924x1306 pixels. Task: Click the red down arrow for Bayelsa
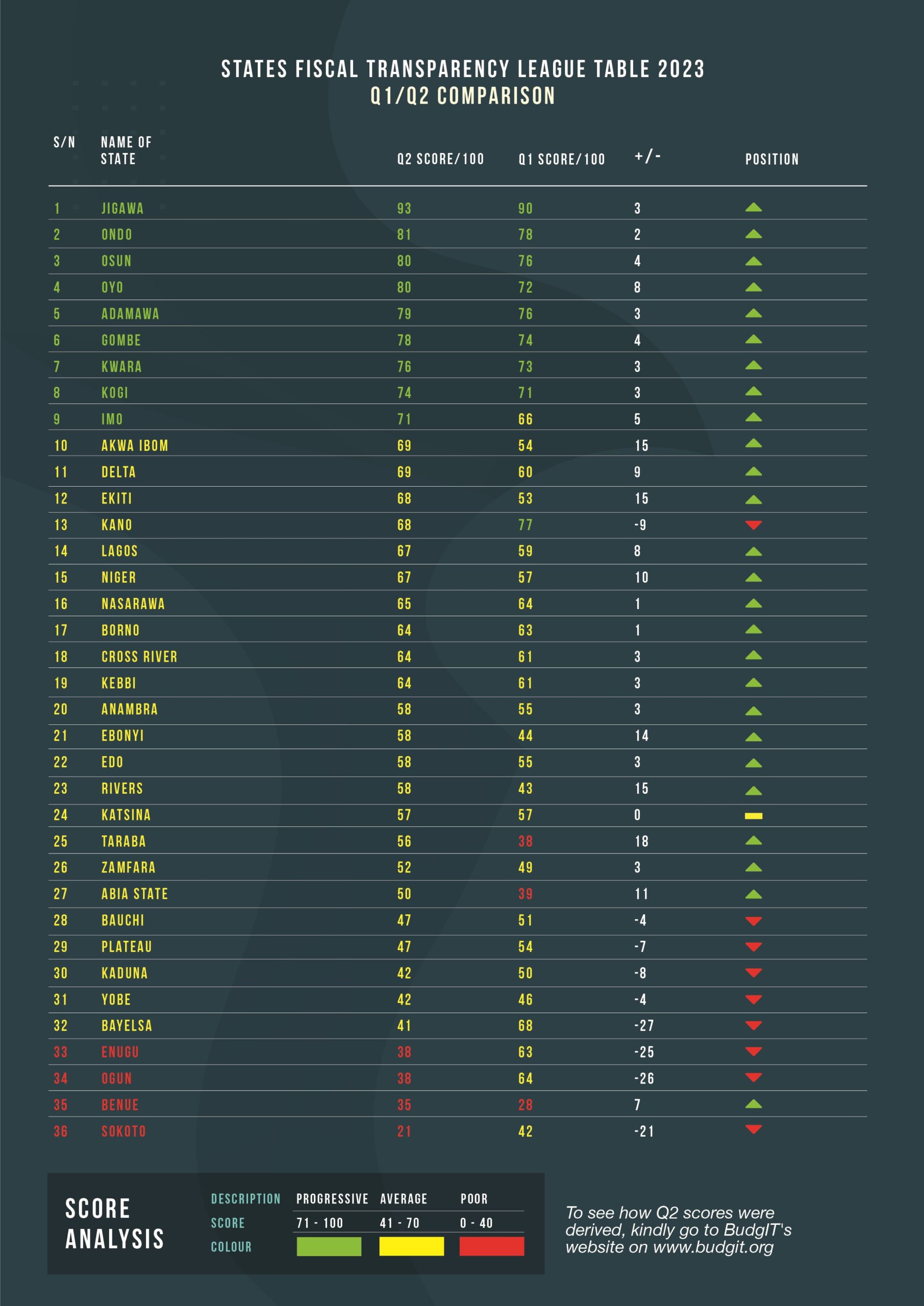[753, 1025]
